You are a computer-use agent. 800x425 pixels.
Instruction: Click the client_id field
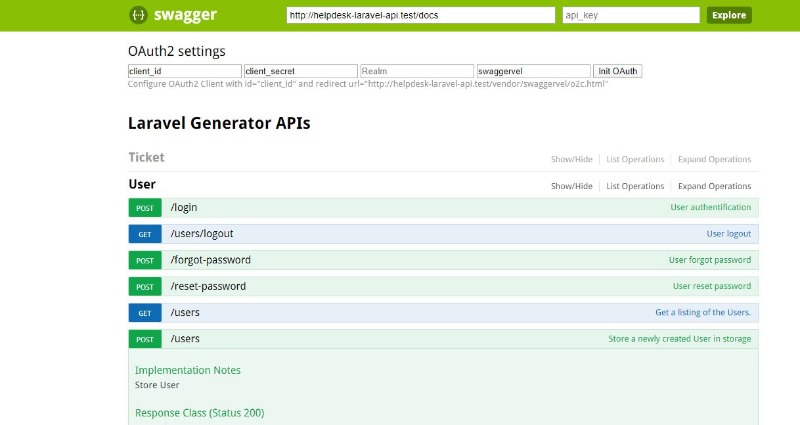click(185, 71)
